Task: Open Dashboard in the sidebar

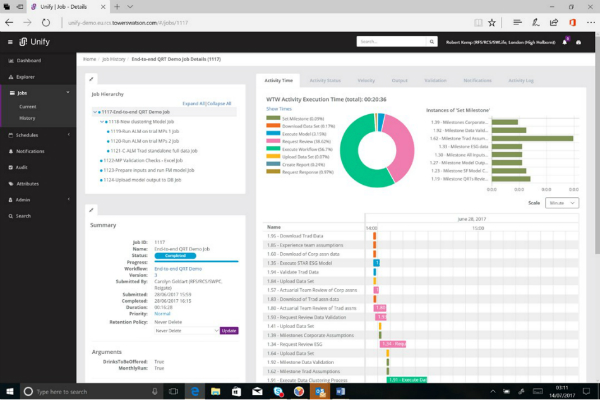Action: click(25, 60)
